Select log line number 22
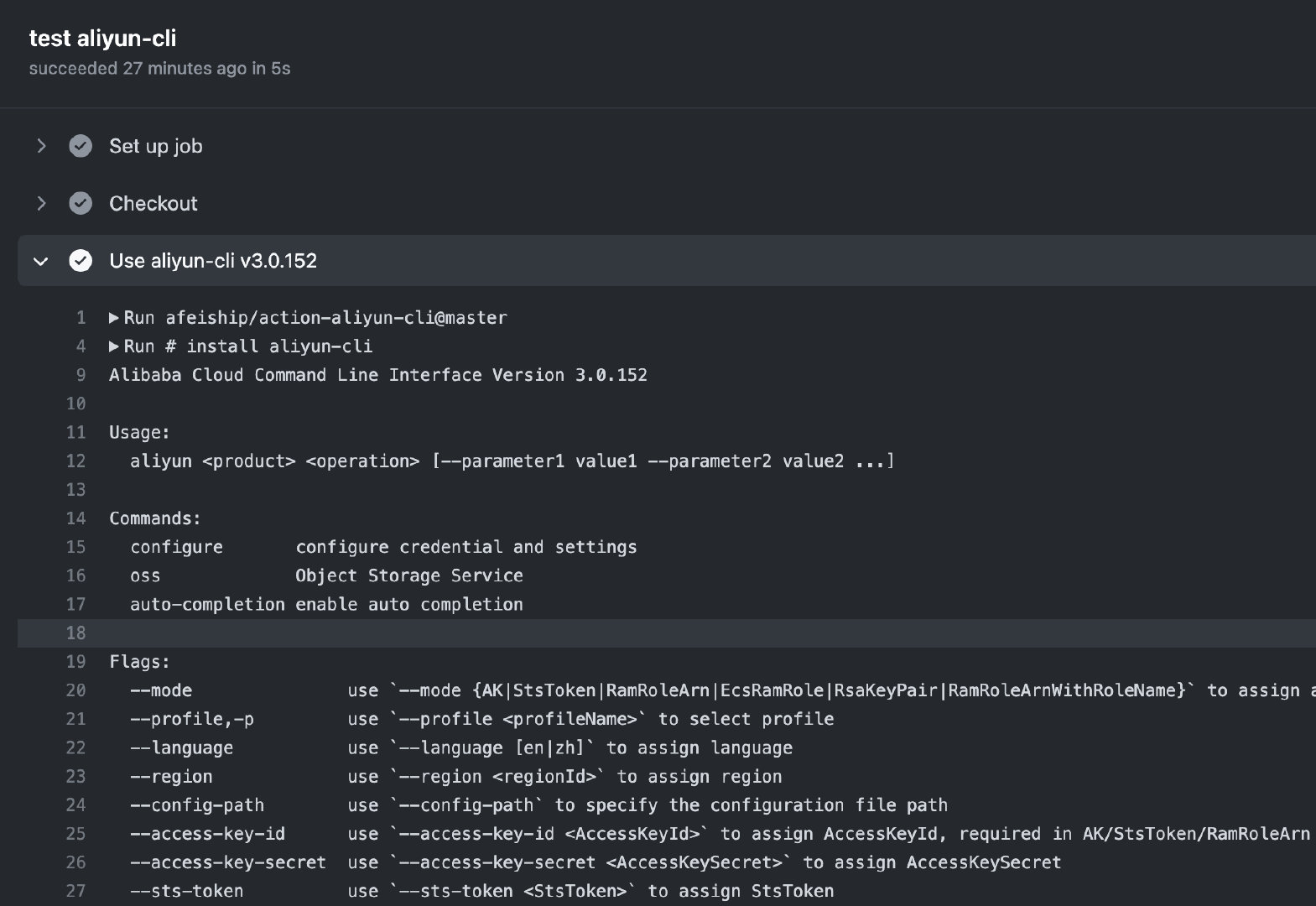This screenshot has height=906, width=1316. point(76,747)
